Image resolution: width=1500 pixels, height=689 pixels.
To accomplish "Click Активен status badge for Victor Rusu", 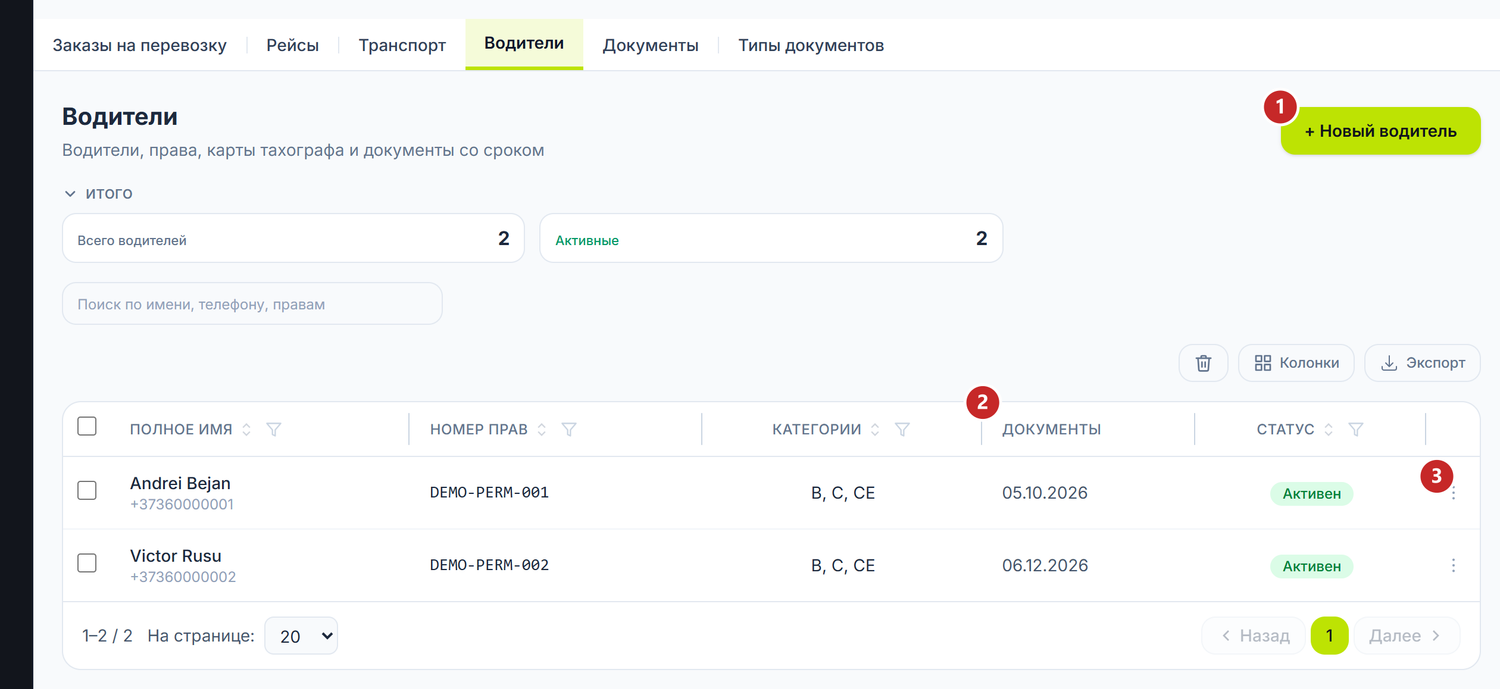I will pyautogui.click(x=1312, y=566).
